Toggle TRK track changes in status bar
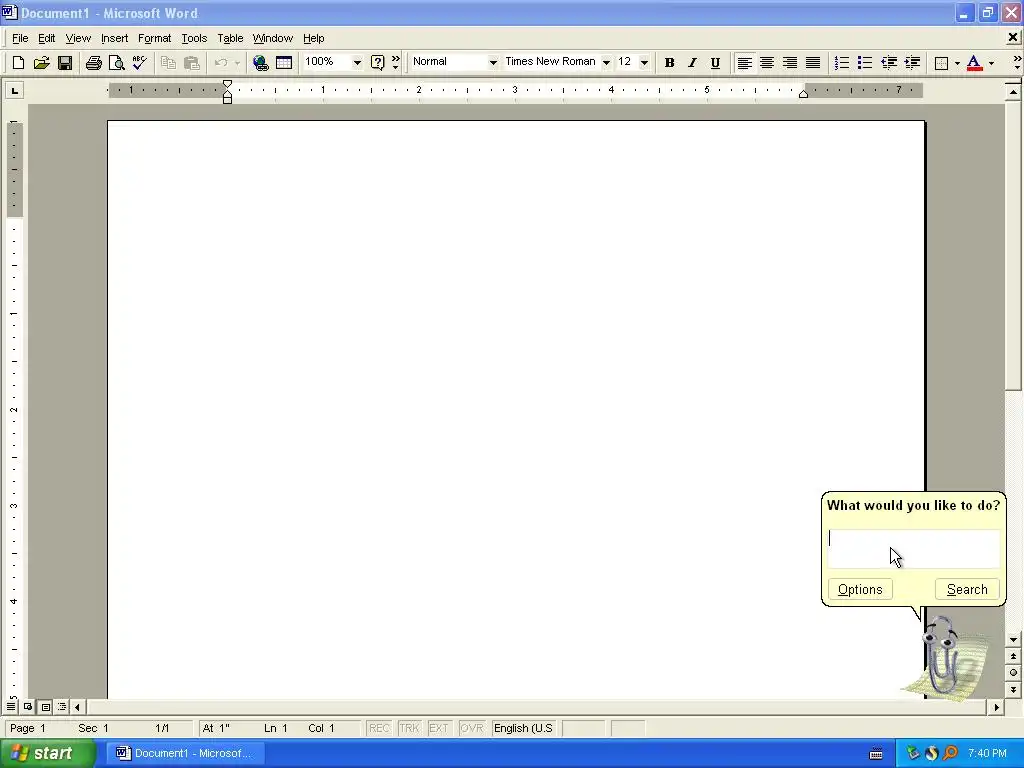Image resolution: width=1024 pixels, height=768 pixels. pos(409,728)
